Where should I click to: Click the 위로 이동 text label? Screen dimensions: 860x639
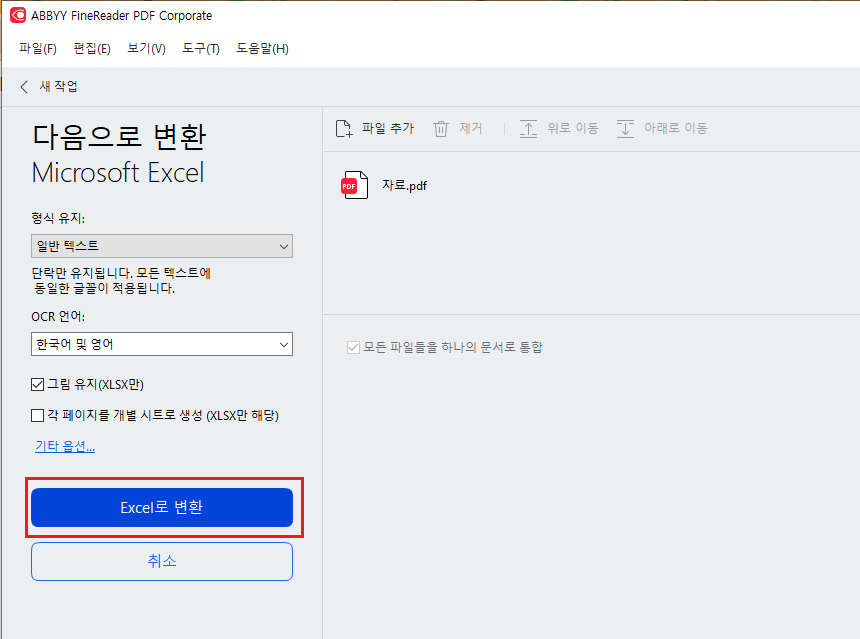(573, 128)
